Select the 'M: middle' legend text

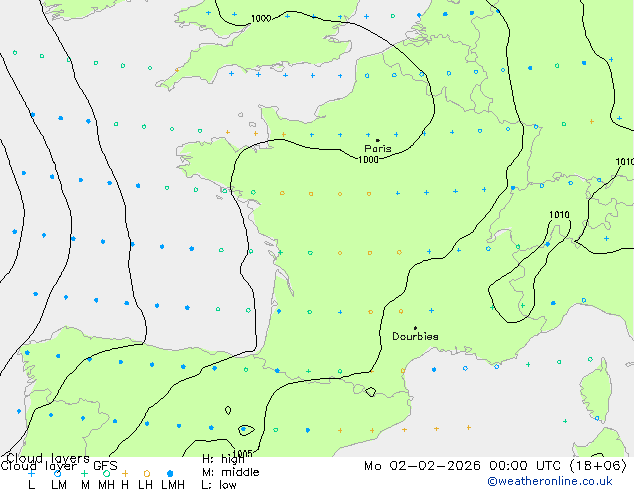(x=230, y=472)
